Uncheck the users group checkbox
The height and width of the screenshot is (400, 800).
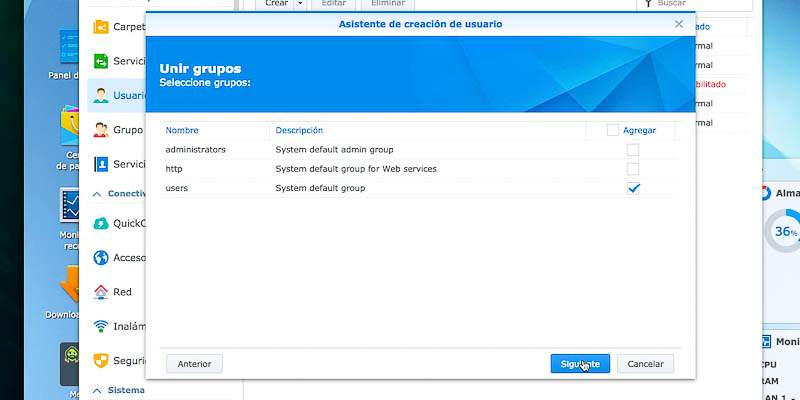[633, 188]
